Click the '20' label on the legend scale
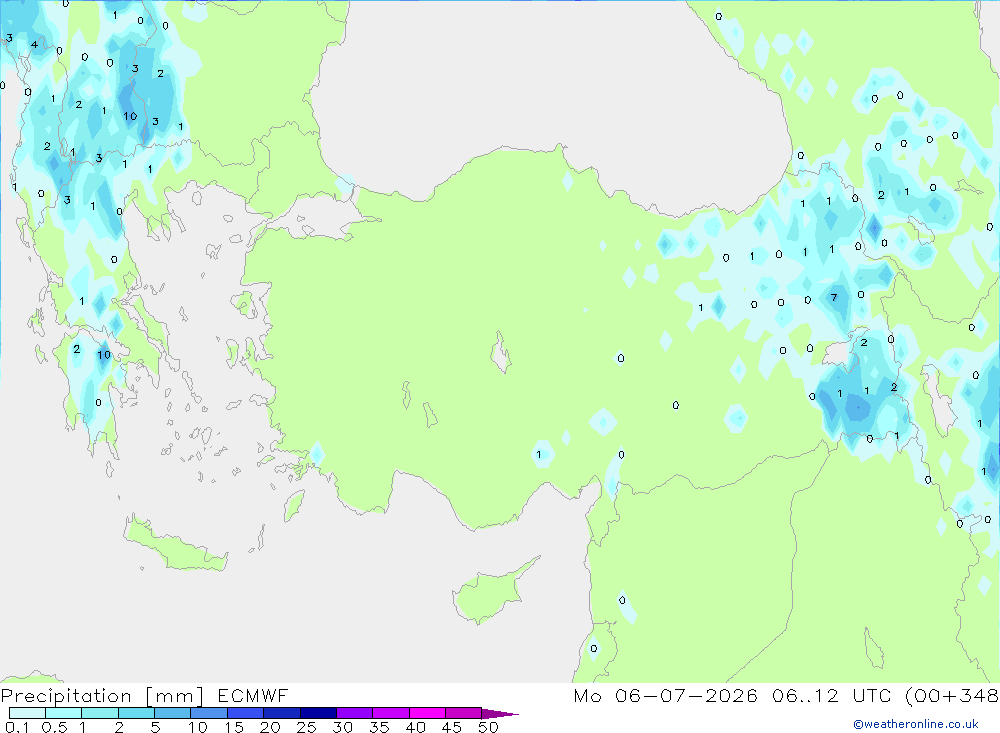The width and height of the screenshot is (1000, 733). click(270, 727)
